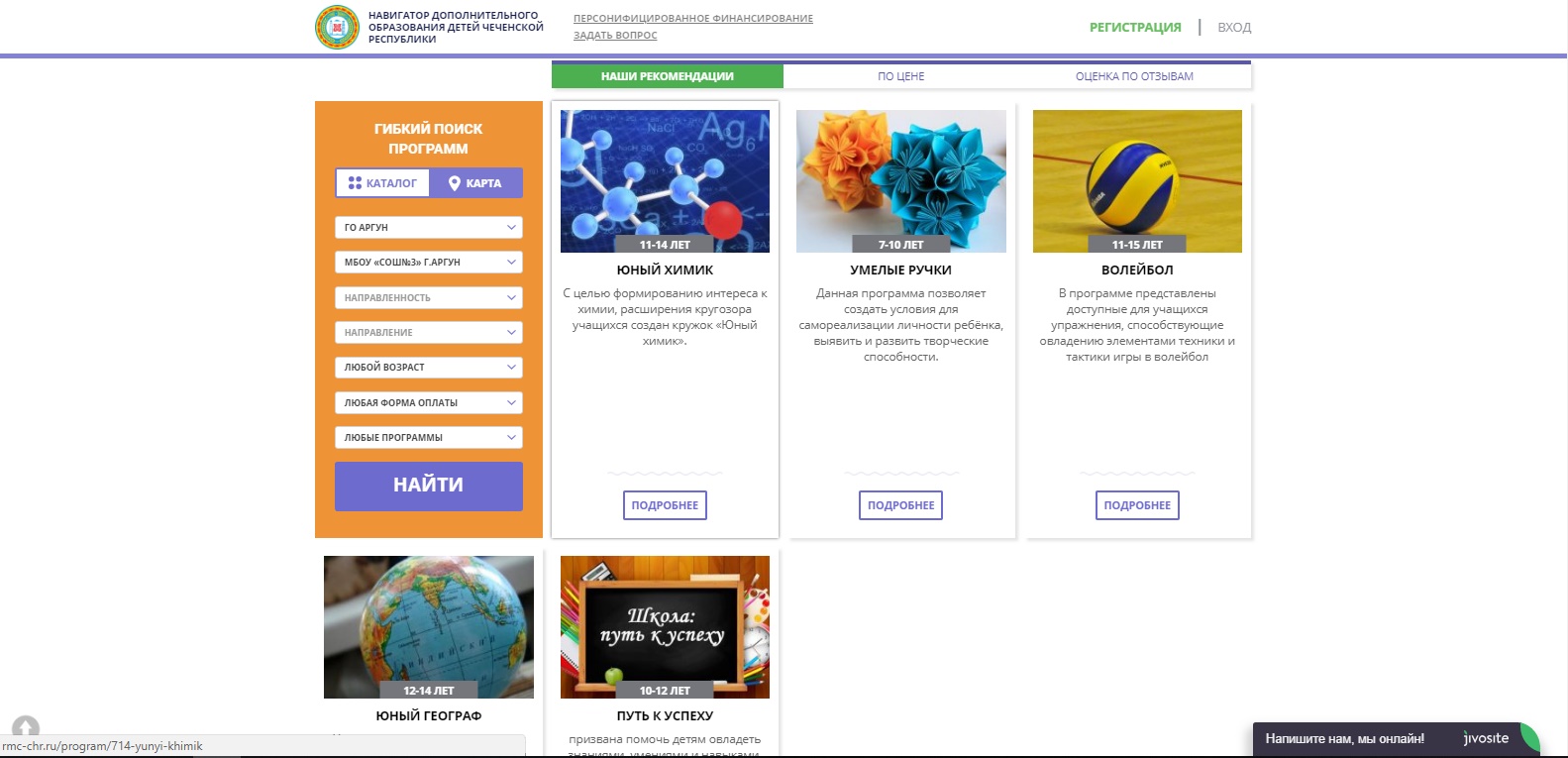Image resolution: width=1568 pixels, height=758 pixels.
Task: Click the Jivosite chat logo icon
Action: [1486, 738]
